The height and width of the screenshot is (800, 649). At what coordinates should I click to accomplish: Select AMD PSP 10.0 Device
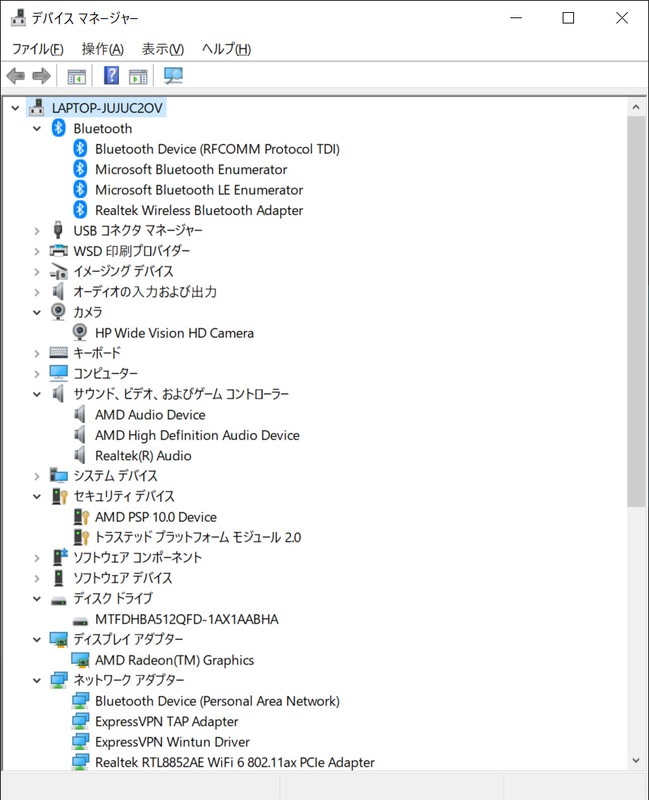[x=156, y=517]
